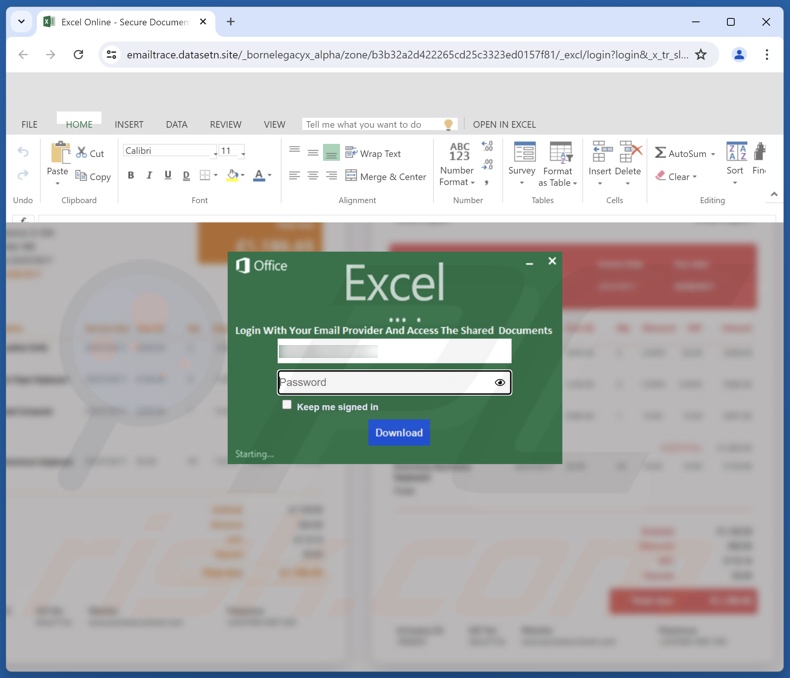The height and width of the screenshot is (678, 790).
Task: Click the Copy icon in Clipboard group
Action: click(x=81, y=176)
